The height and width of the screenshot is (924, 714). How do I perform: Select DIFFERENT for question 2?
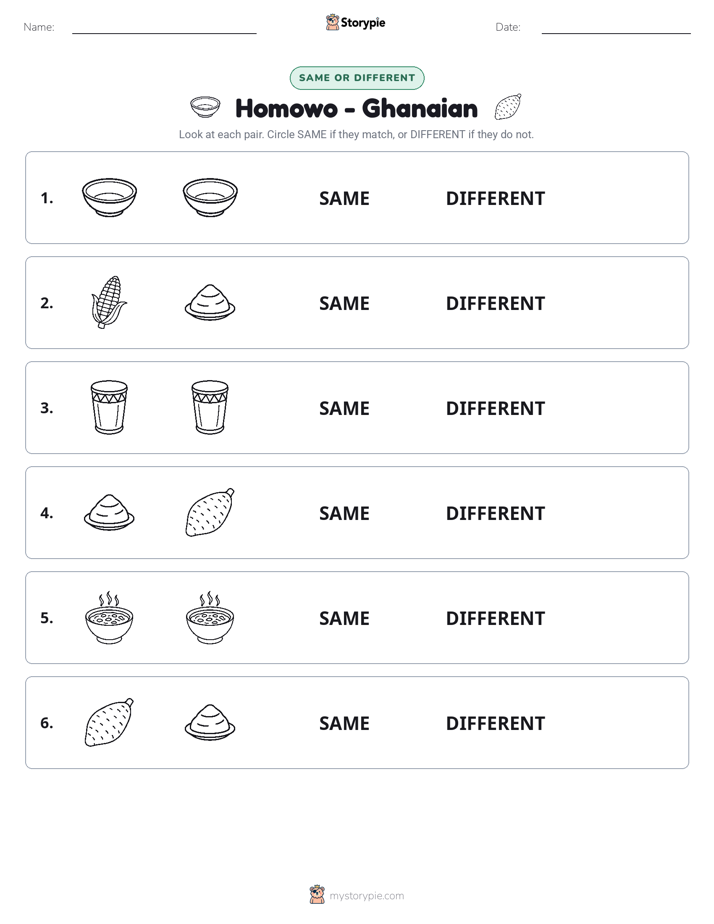(x=495, y=303)
